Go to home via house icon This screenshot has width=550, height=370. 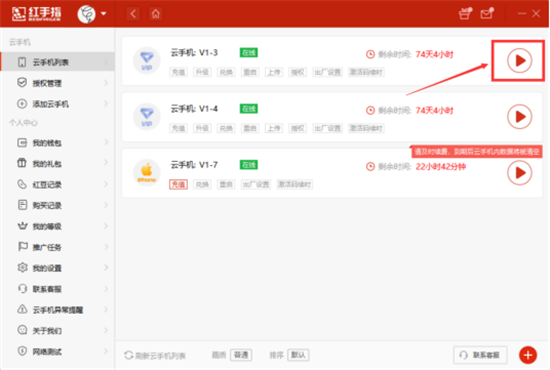[156, 14]
